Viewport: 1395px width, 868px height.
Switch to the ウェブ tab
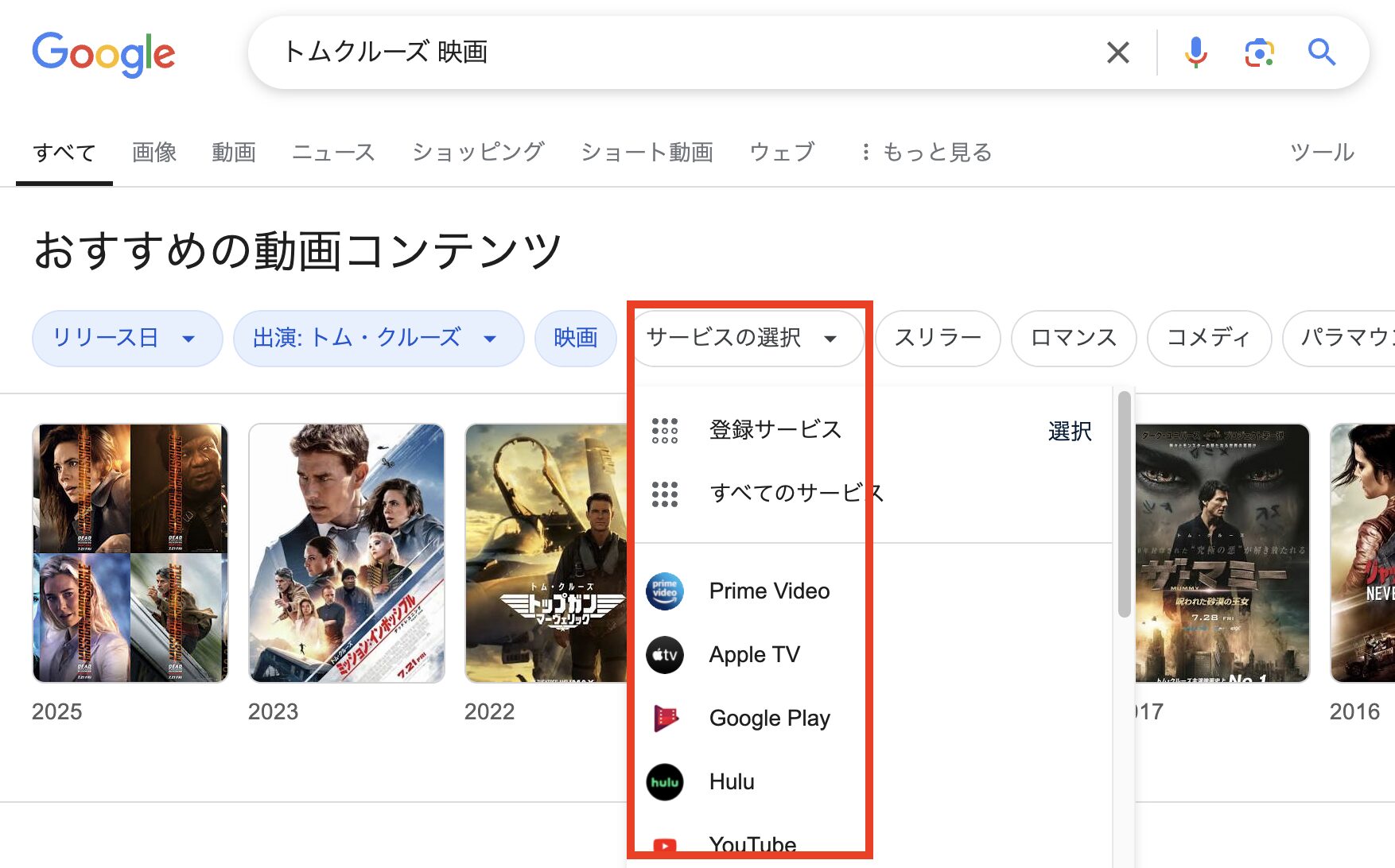(x=783, y=152)
